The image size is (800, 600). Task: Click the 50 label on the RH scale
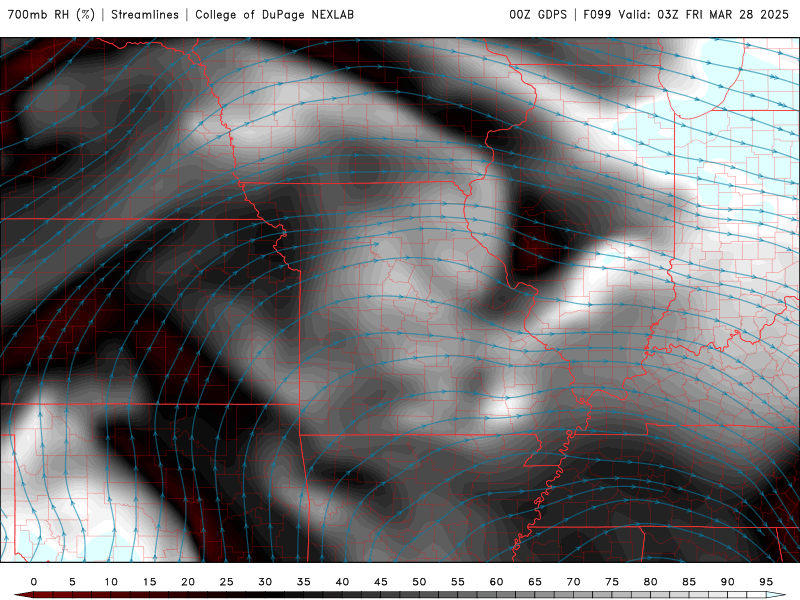[419, 582]
